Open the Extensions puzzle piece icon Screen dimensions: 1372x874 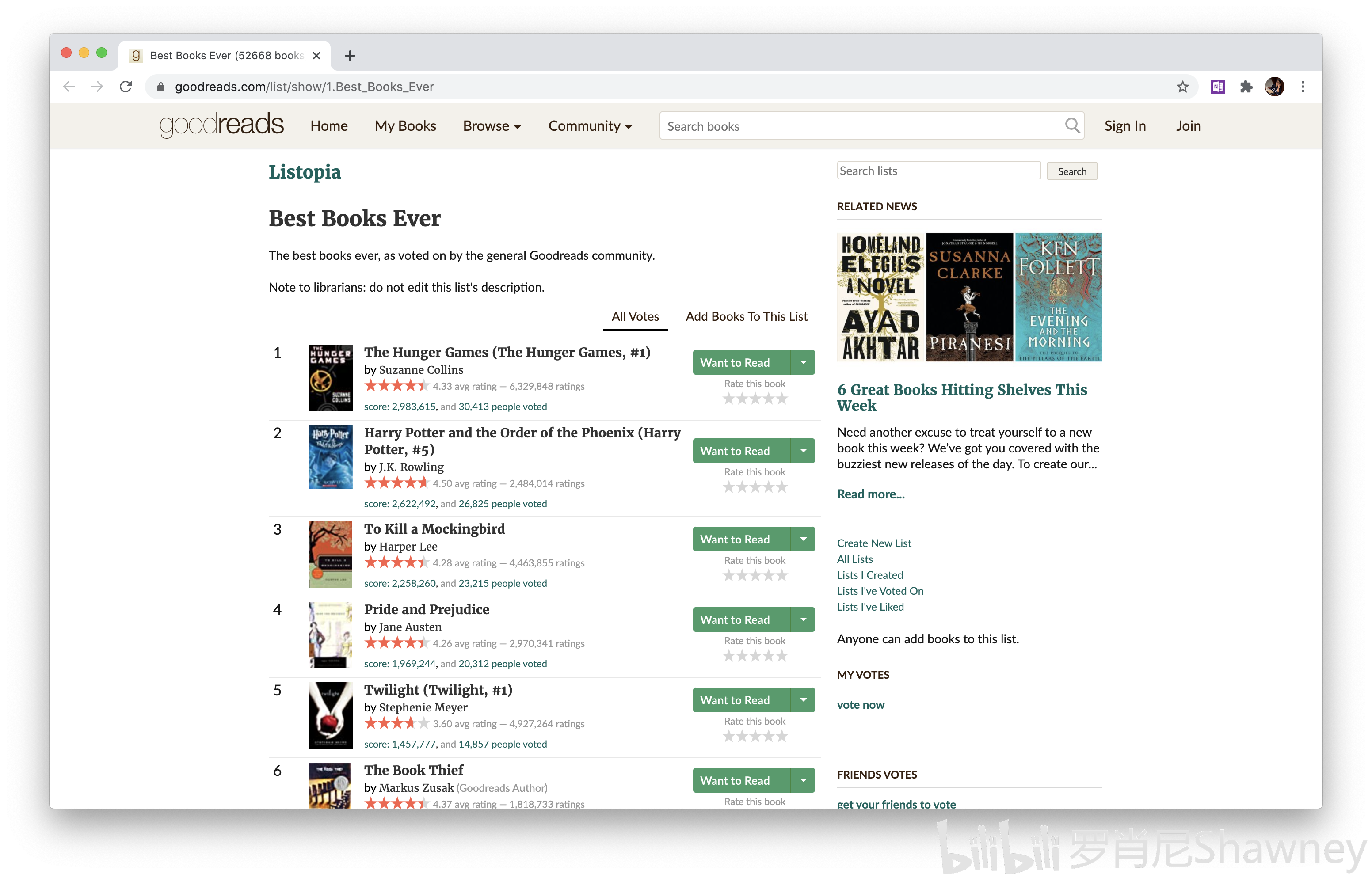[x=1246, y=87]
